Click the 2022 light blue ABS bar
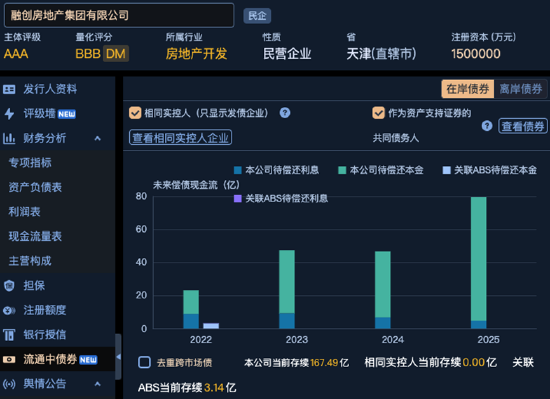The height and width of the screenshot is (399, 550). pyautogui.click(x=211, y=326)
